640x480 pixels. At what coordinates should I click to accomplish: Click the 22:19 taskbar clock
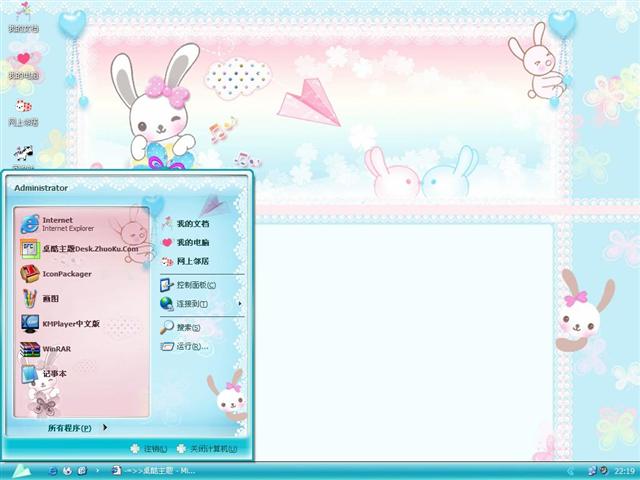pyautogui.click(x=624, y=471)
